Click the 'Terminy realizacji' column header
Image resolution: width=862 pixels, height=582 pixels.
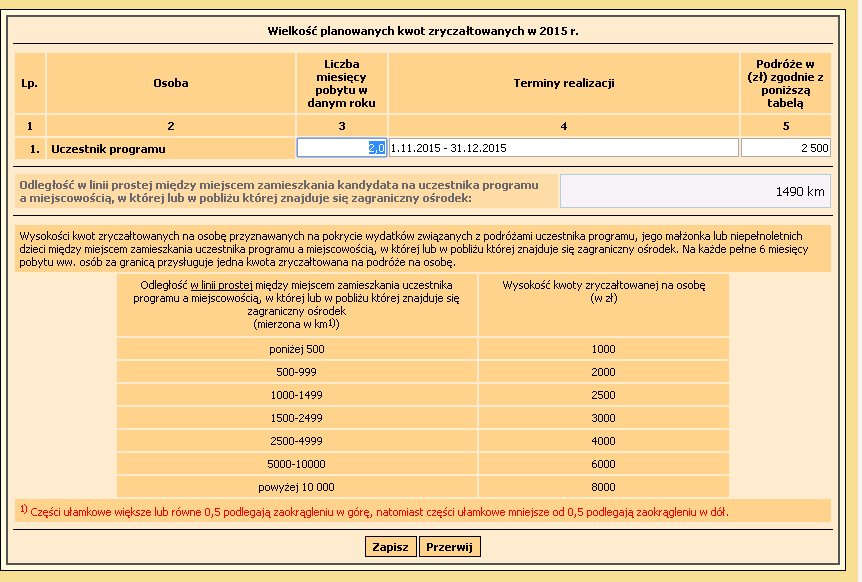click(563, 83)
